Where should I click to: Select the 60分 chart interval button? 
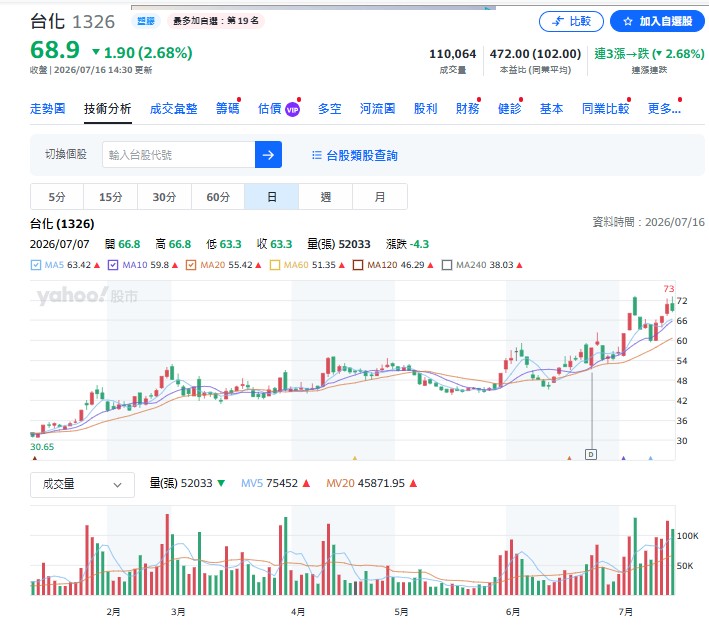(x=218, y=197)
